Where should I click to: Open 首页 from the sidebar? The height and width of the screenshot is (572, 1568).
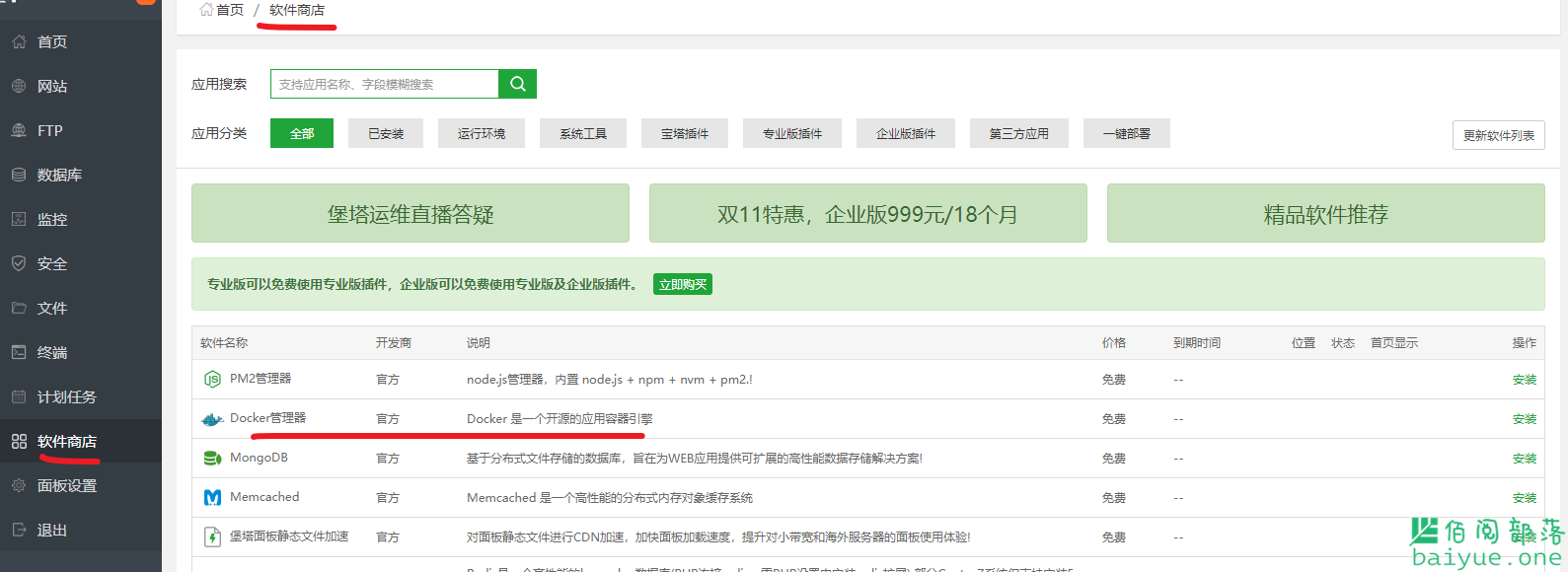(52, 42)
